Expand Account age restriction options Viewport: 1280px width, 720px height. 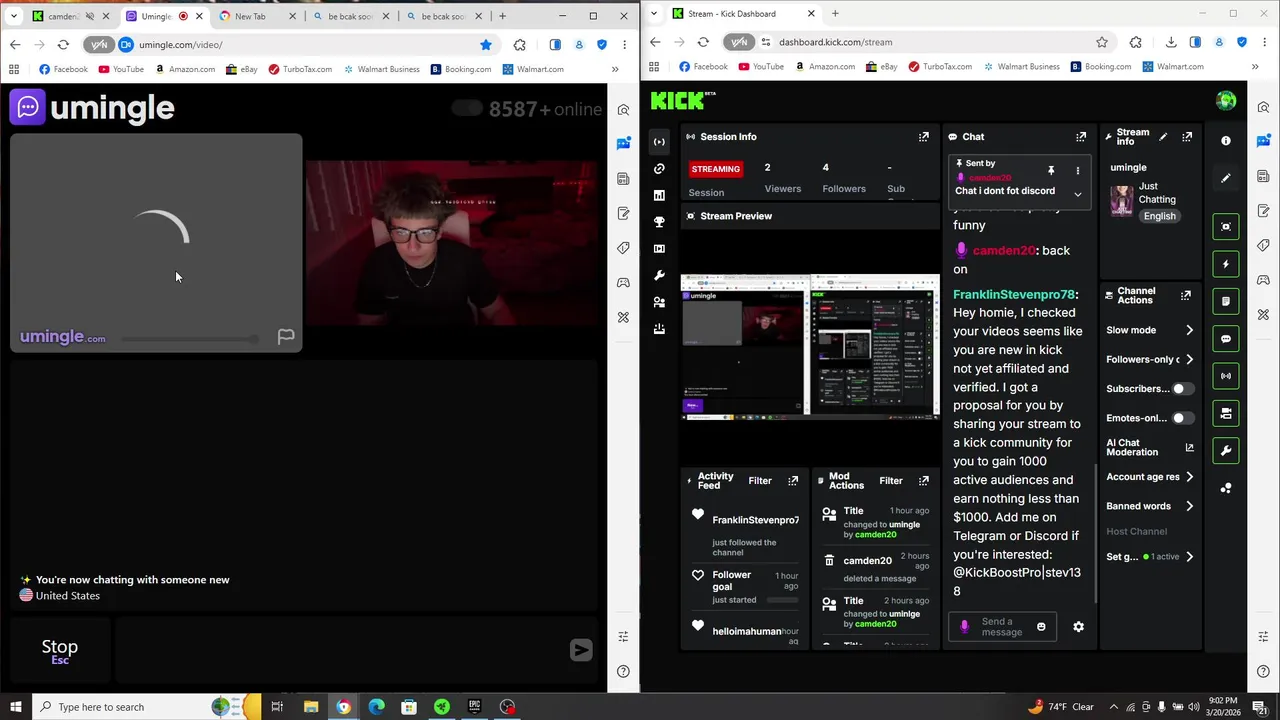[x=1189, y=477]
